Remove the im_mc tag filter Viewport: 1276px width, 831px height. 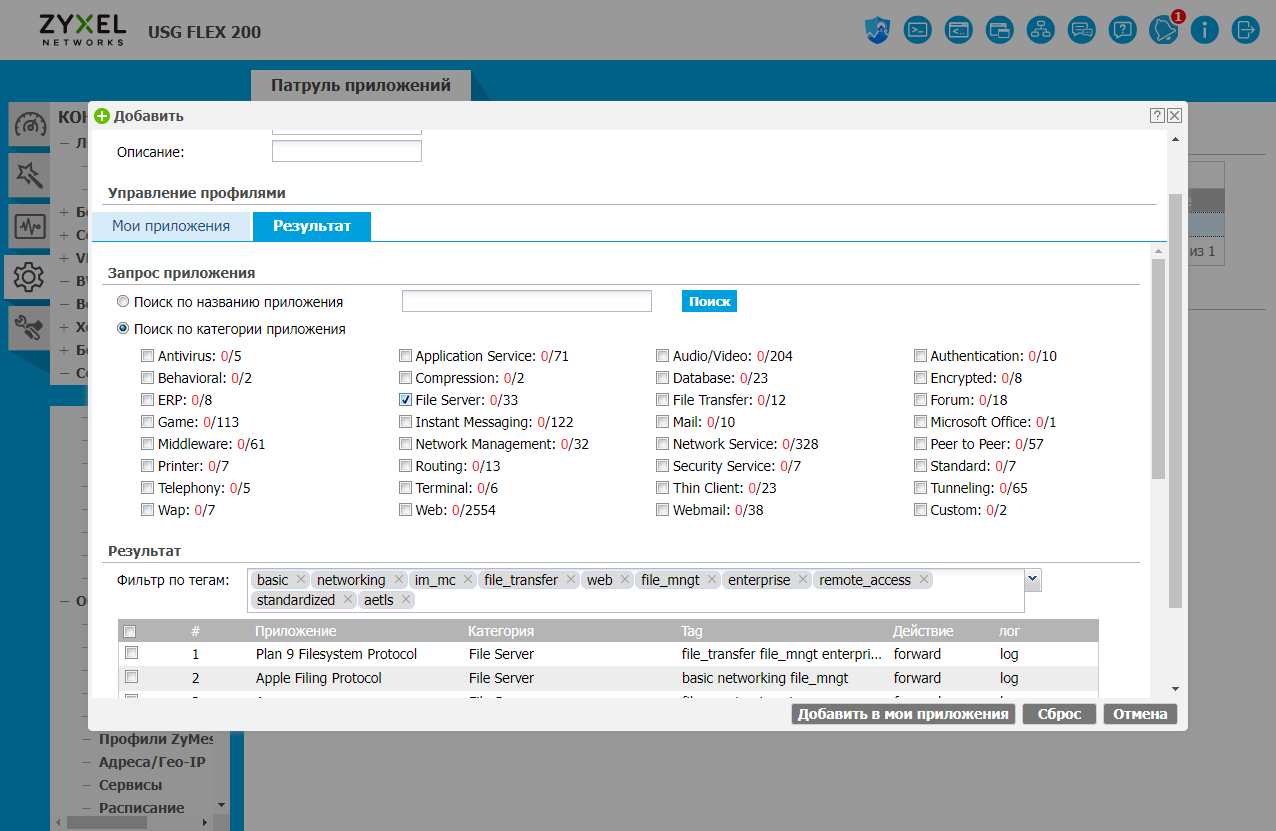468,580
